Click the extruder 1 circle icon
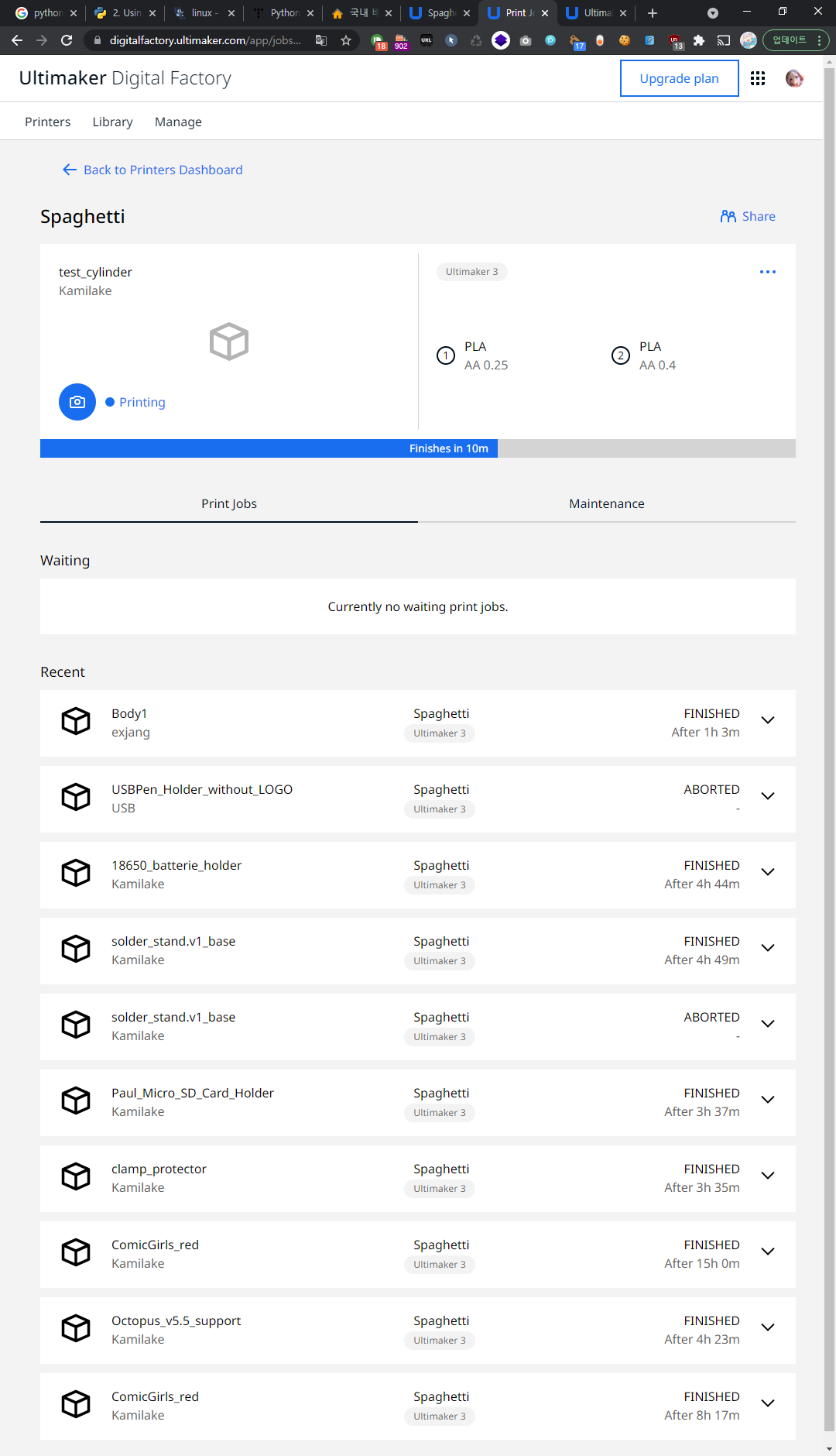The image size is (836, 1456). click(446, 355)
